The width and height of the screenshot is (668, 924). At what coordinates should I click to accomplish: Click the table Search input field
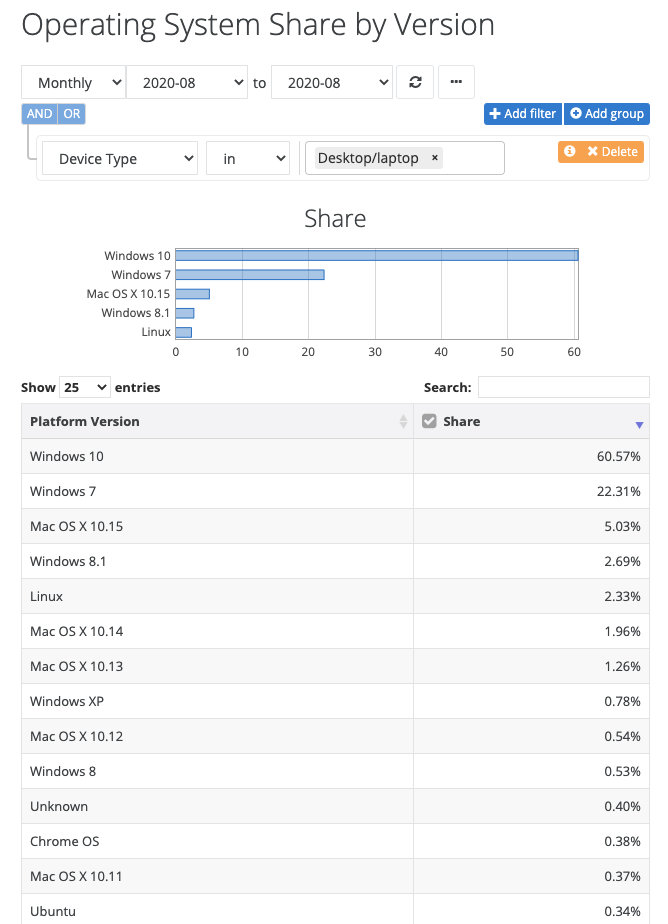[564, 387]
